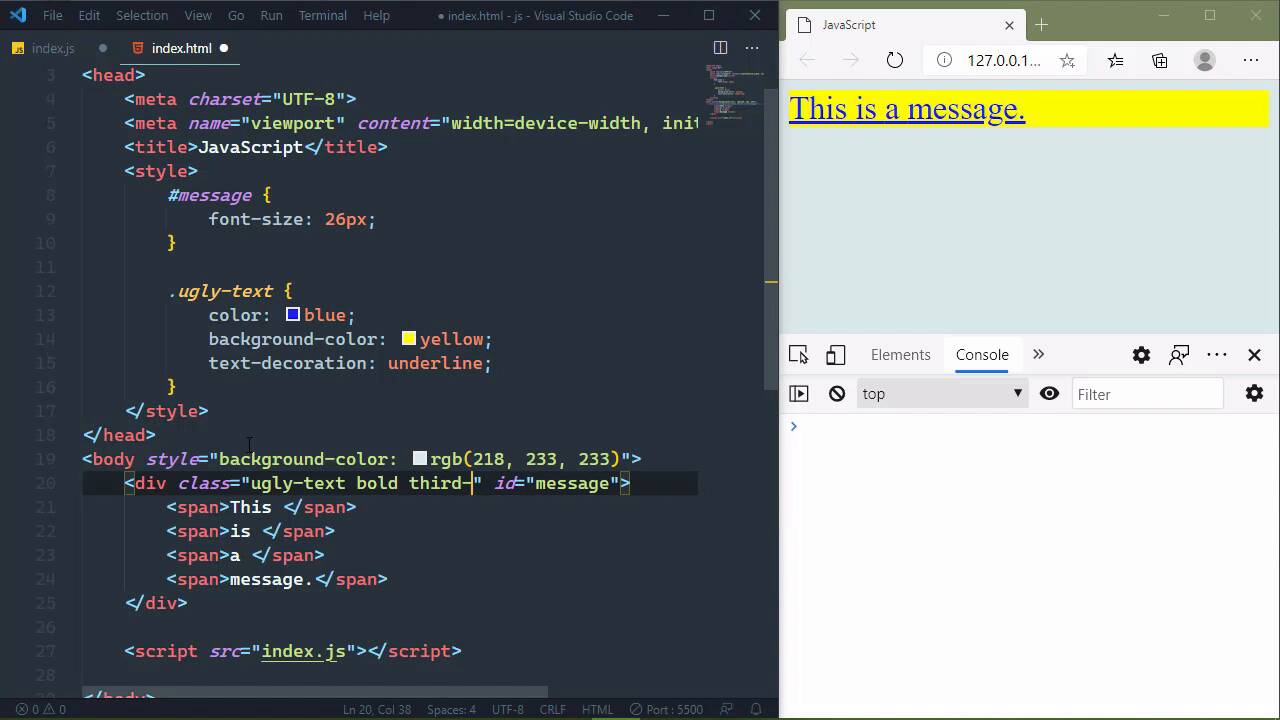Image resolution: width=1280 pixels, height=720 pixels.
Task: Open DevTools feedback icon
Action: 1179,355
